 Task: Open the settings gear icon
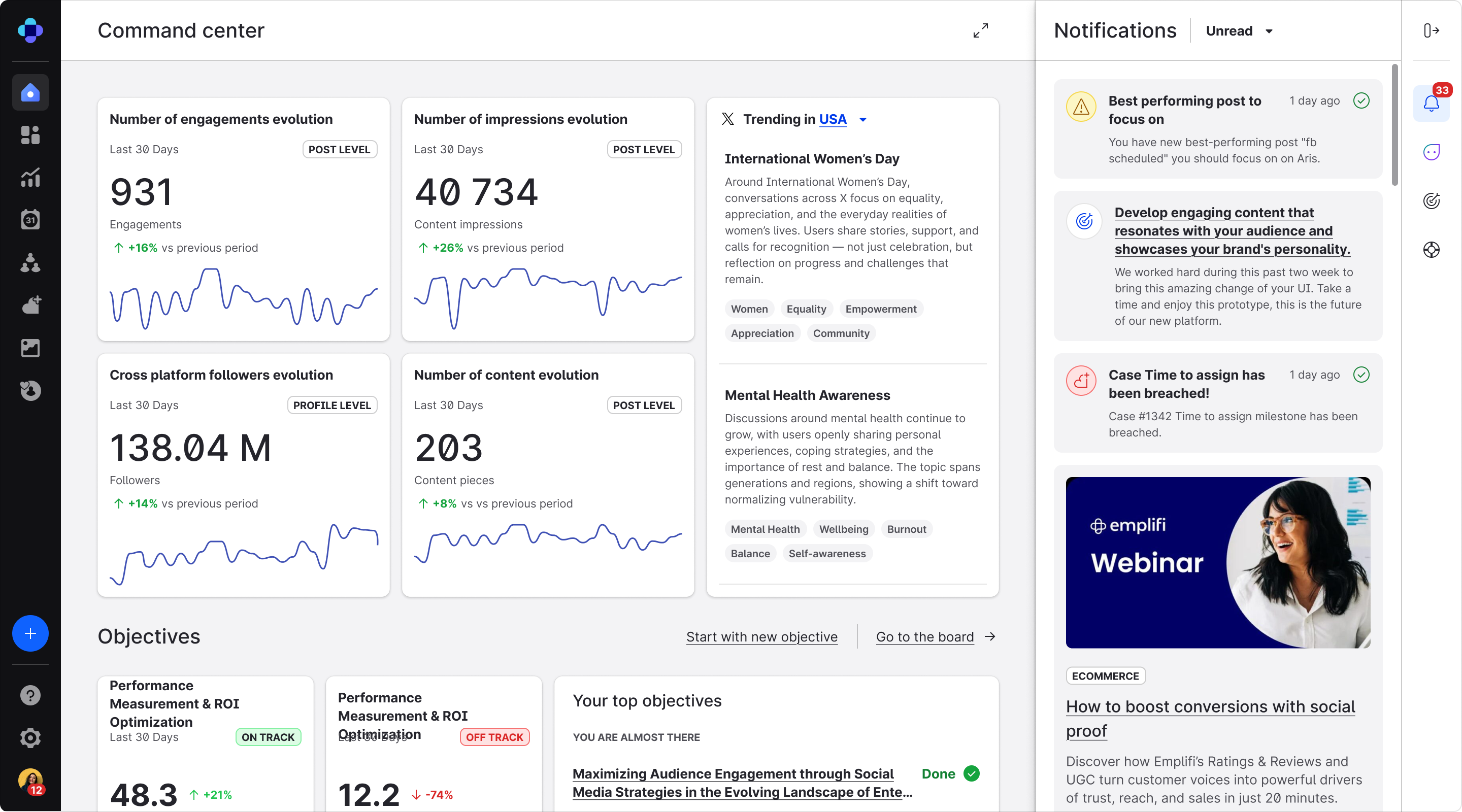point(30,738)
